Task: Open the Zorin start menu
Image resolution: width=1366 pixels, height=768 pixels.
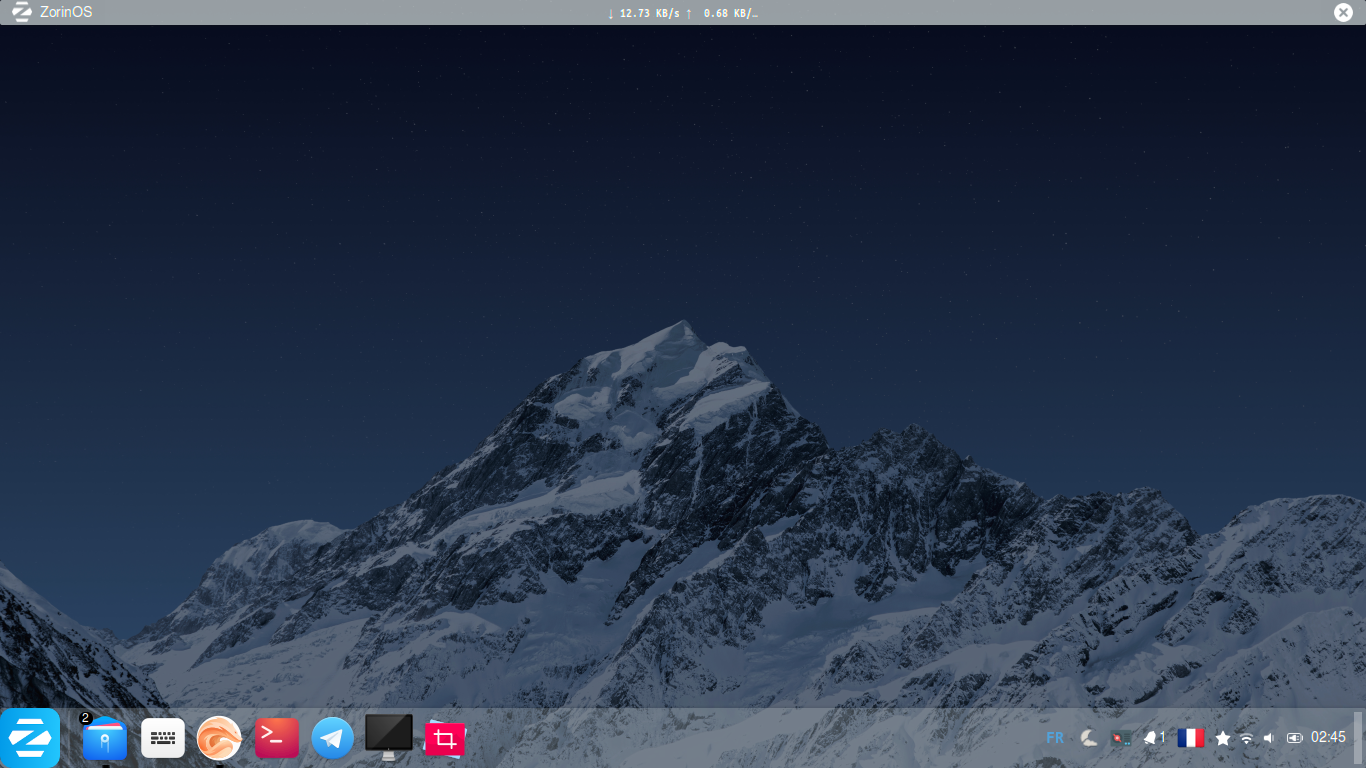Action: 30,738
